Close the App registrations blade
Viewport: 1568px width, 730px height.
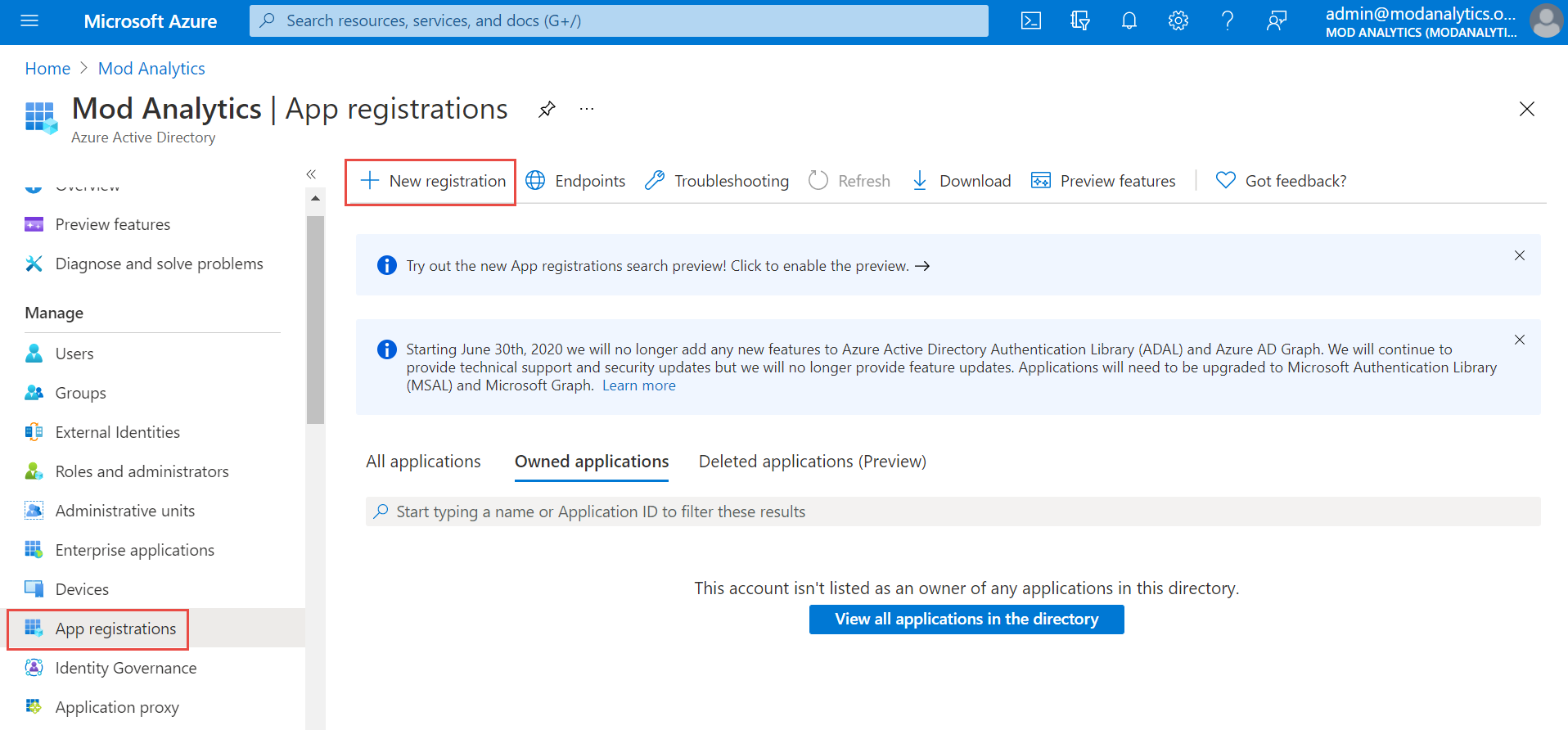tap(1527, 109)
